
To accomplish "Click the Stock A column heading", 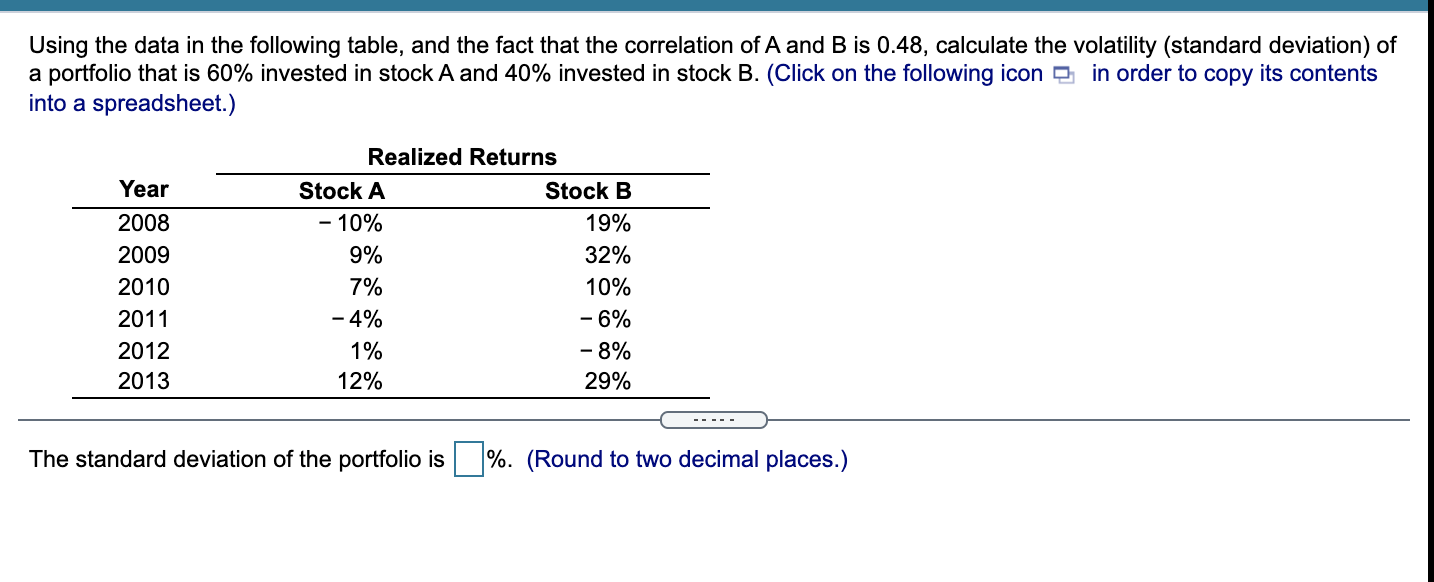I will click(341, 191).
